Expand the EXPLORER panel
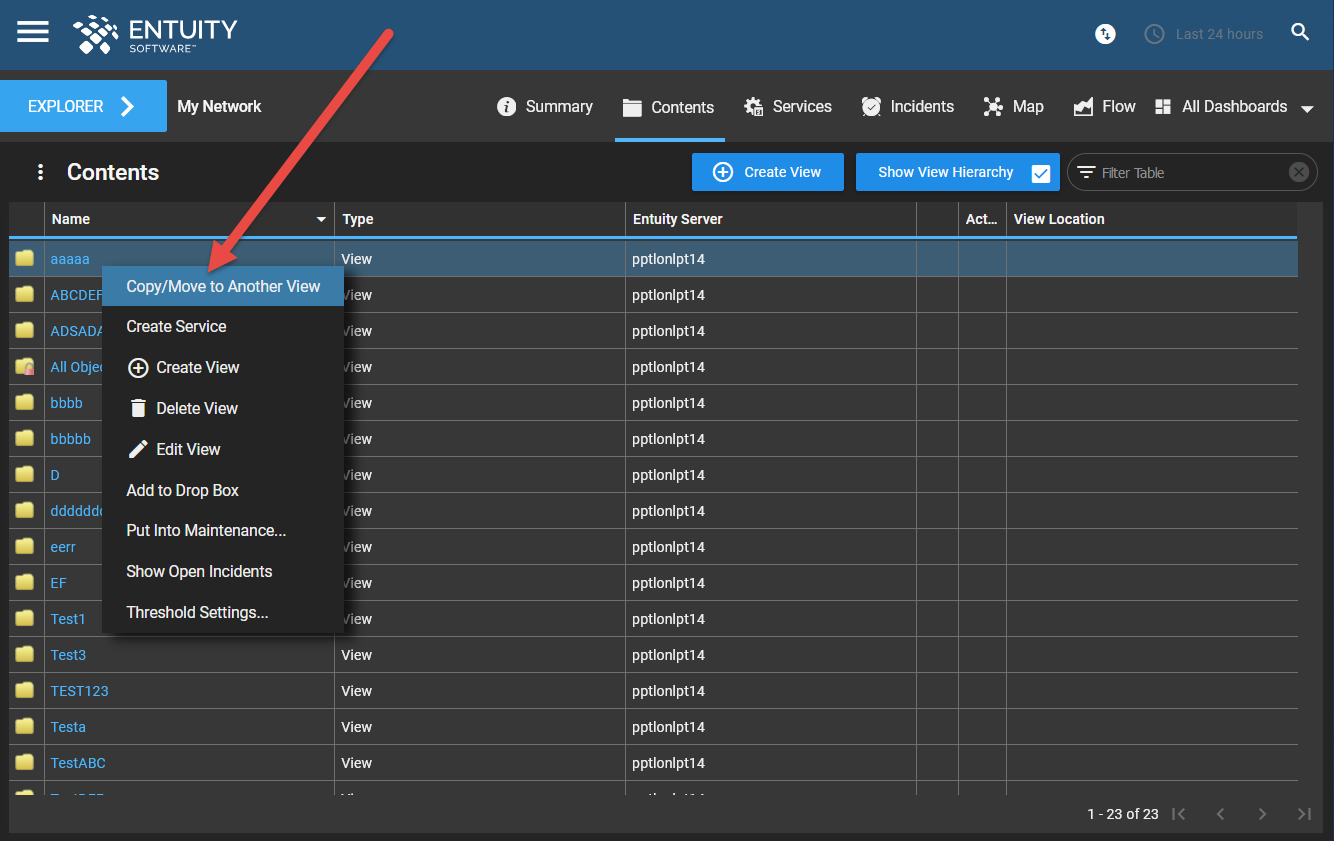This screenshot has width=1334, height=841. (83, 106)
